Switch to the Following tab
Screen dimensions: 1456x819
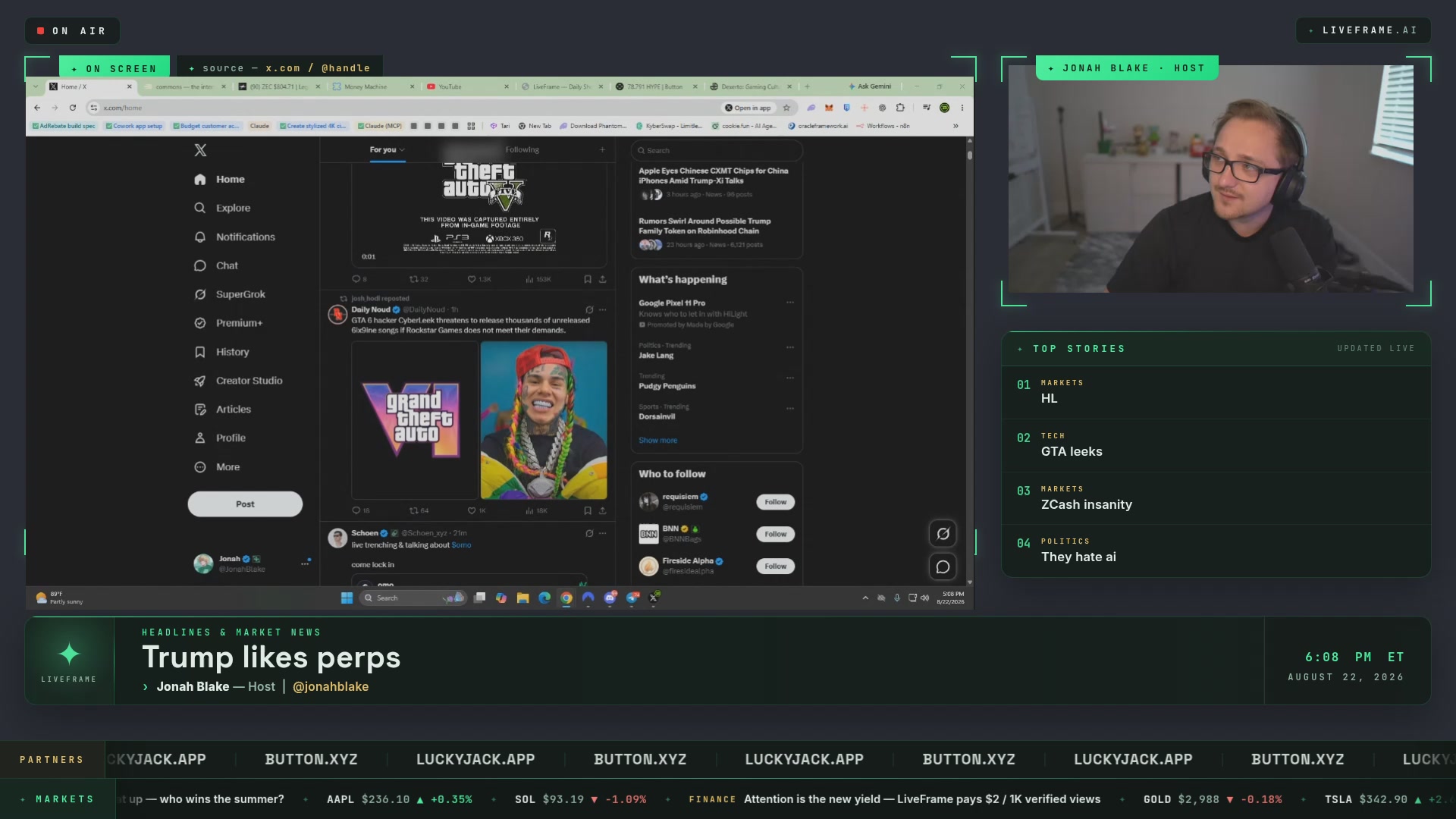pos(522,150)
